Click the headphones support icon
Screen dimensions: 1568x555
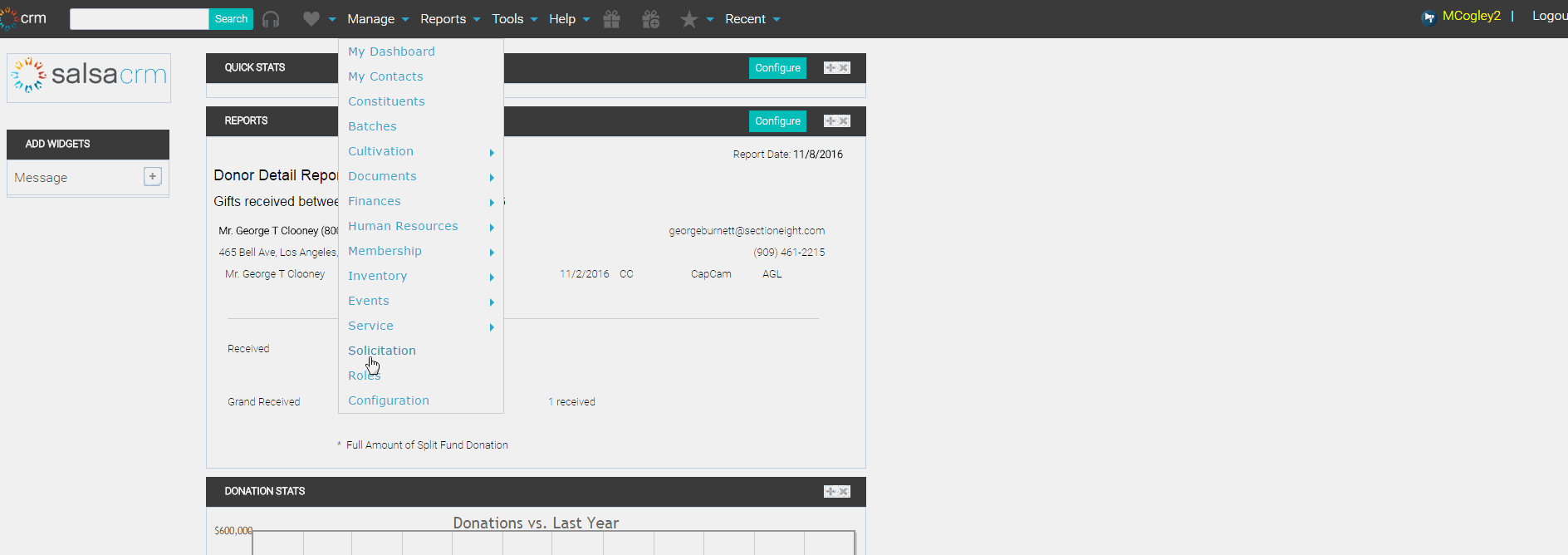click(271, 19)
